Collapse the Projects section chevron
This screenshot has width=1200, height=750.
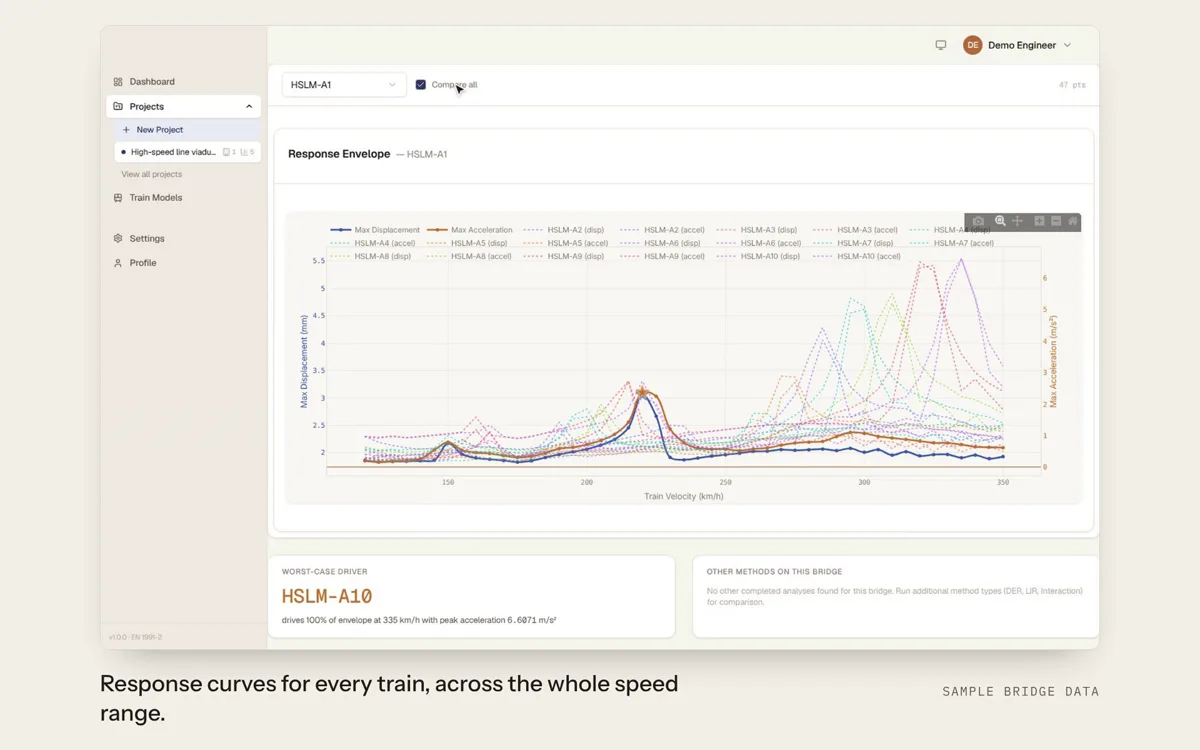click(x=249, y=106)
